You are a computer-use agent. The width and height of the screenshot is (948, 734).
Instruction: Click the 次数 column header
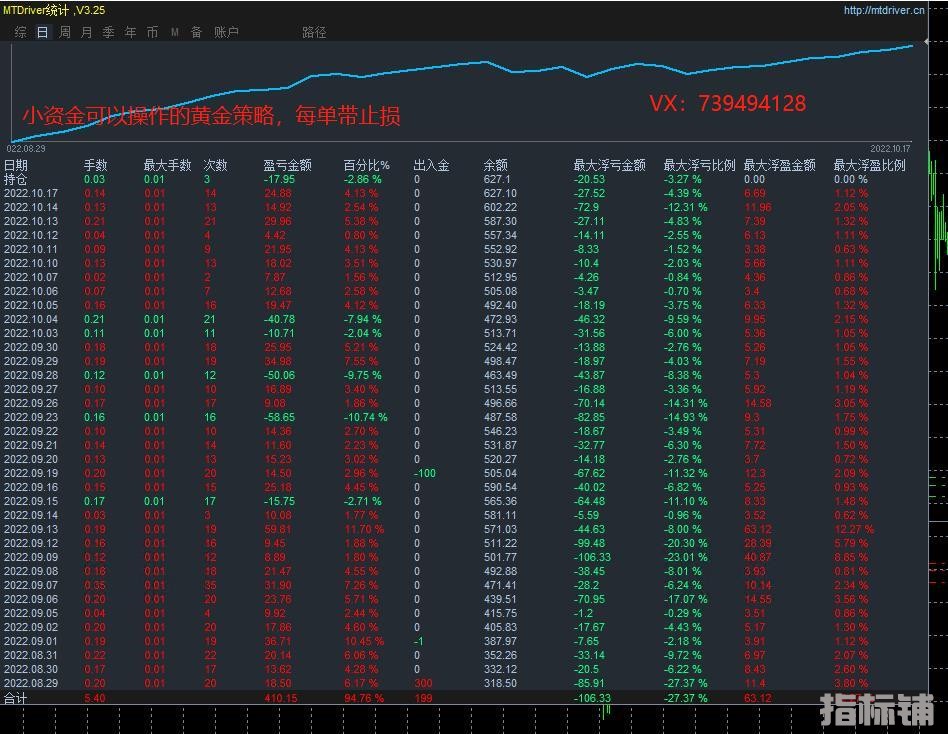[215, 165]
